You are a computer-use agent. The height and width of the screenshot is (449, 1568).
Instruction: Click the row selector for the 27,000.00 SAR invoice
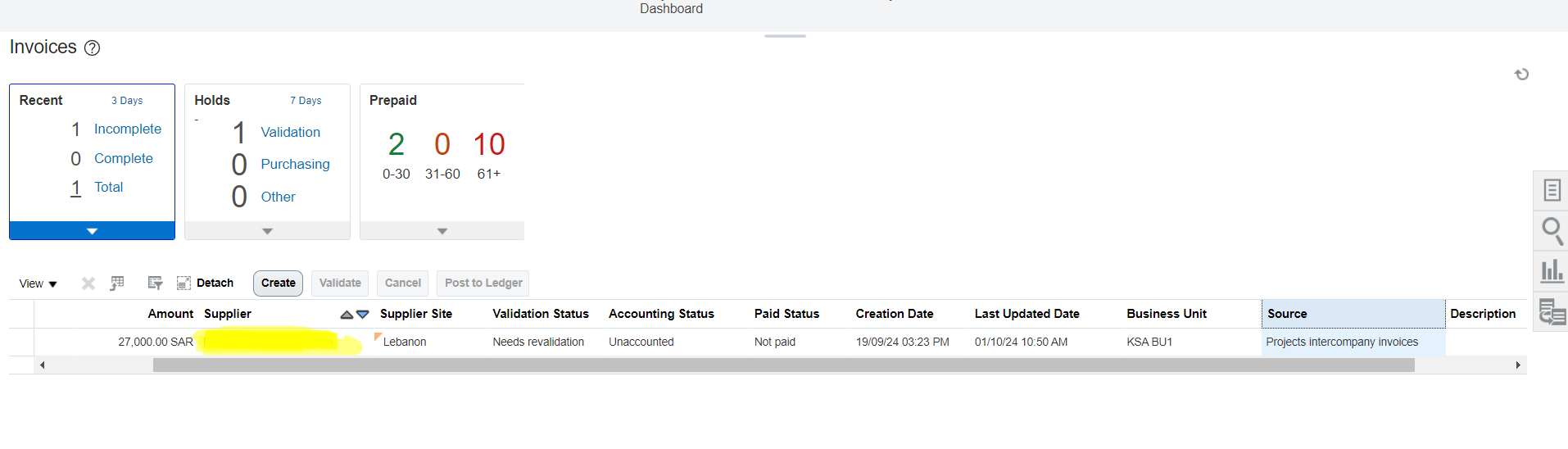(21, 342)
